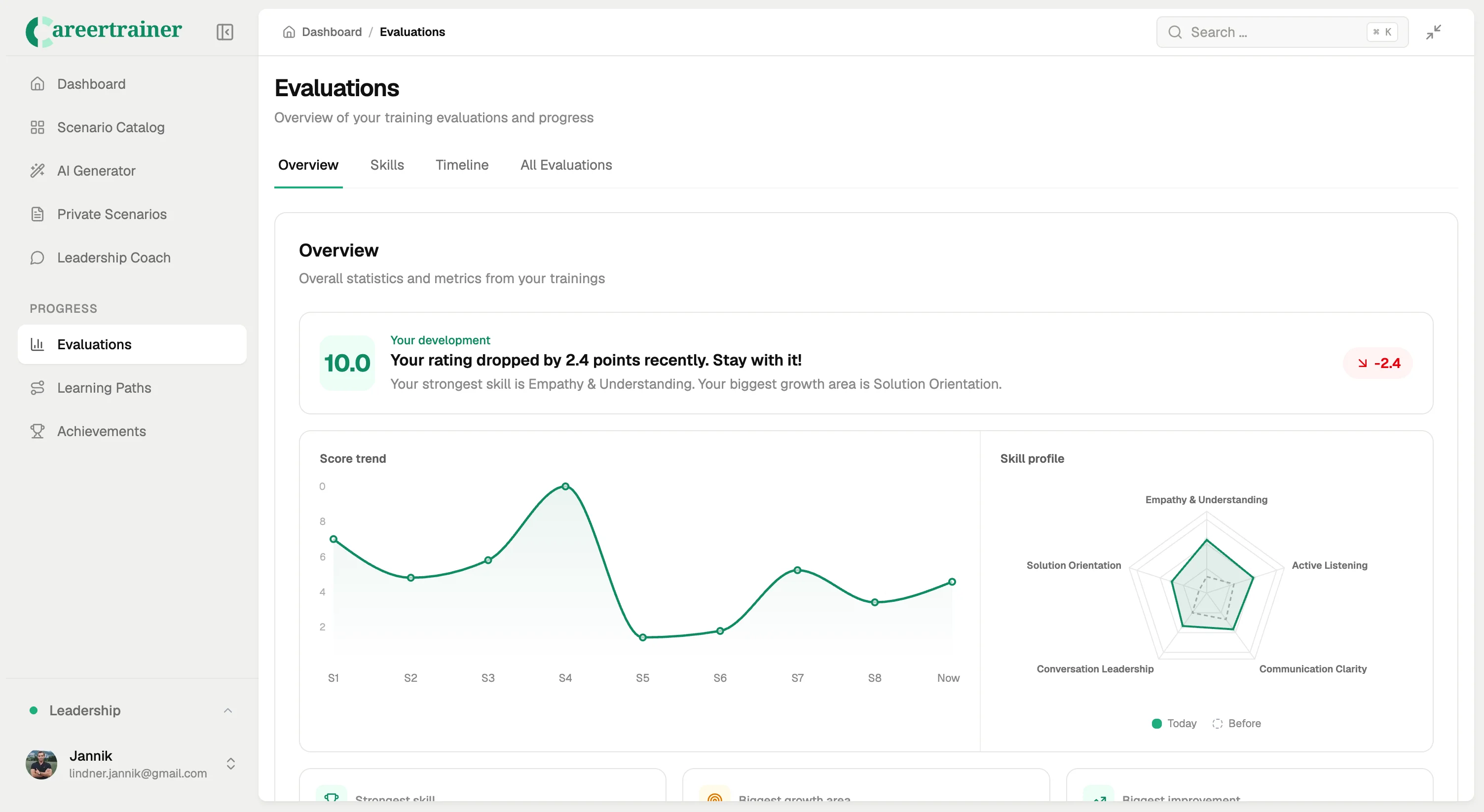Navigate to Learning Paths
This screenshot has height=812, width=1484.
[132, 388]
